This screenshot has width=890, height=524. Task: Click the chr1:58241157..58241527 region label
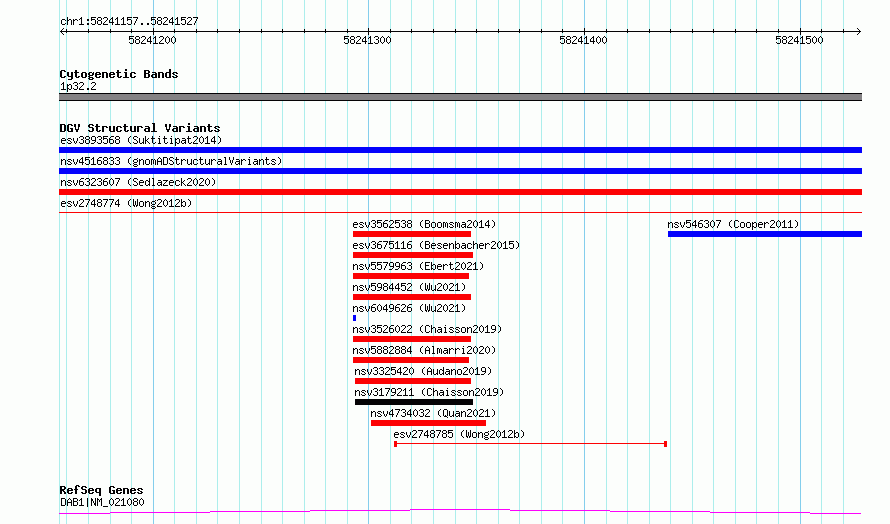[129, 22]
